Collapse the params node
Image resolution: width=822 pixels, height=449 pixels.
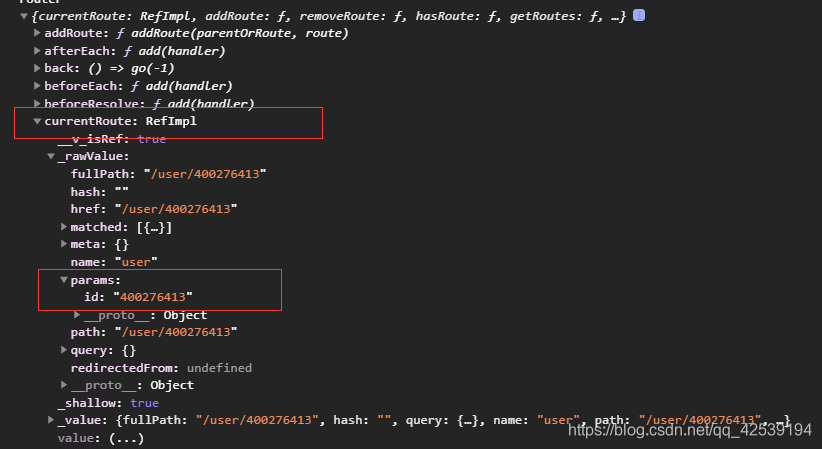tap(64, 280)
